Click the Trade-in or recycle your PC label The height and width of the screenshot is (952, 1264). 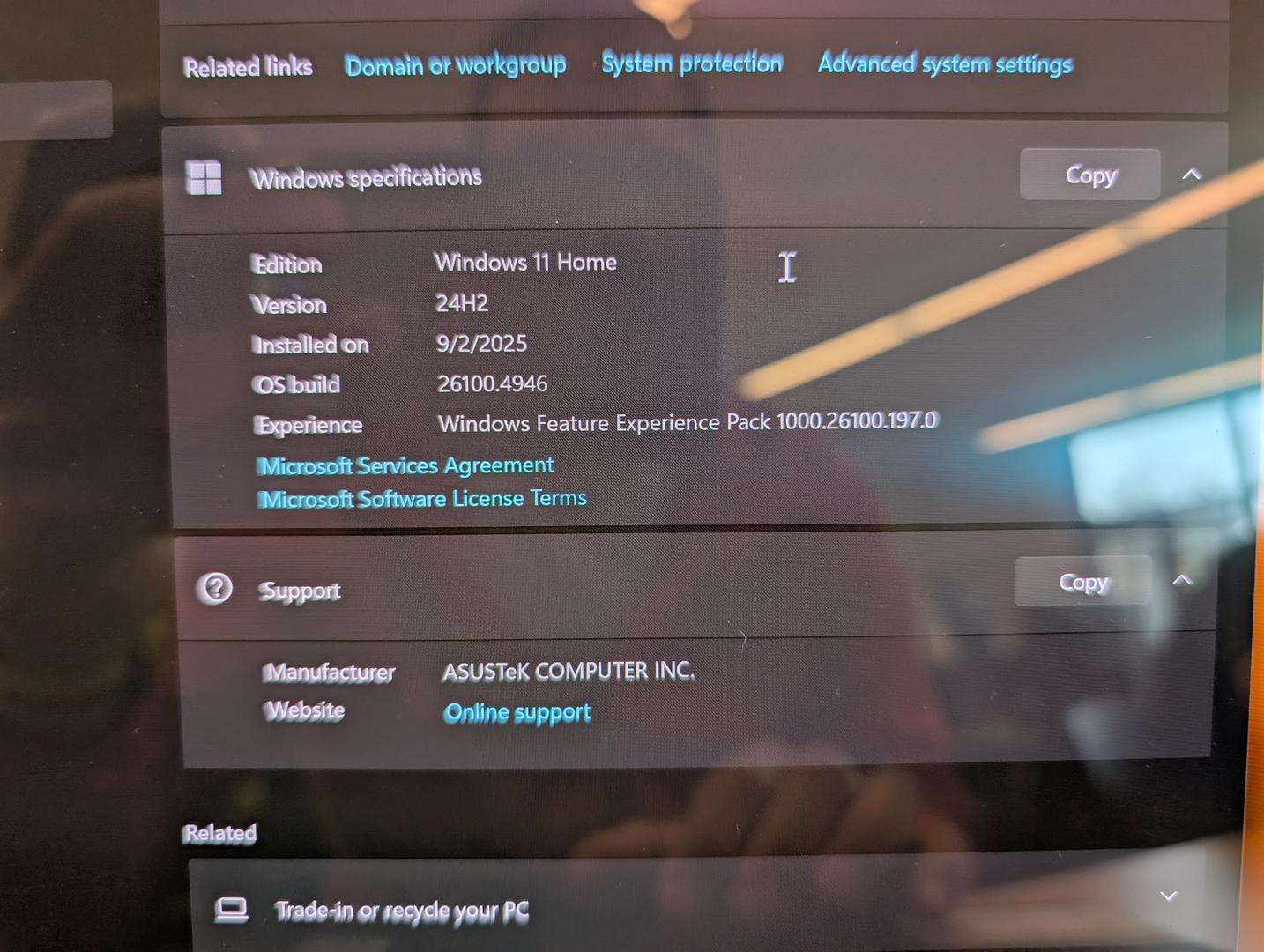pyautogui.click(x=402, y=911)
